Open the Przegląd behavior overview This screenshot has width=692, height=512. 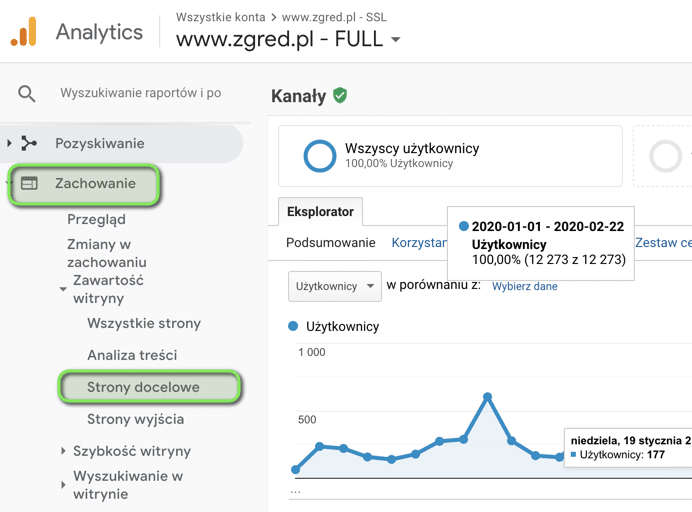click(96, 219)
